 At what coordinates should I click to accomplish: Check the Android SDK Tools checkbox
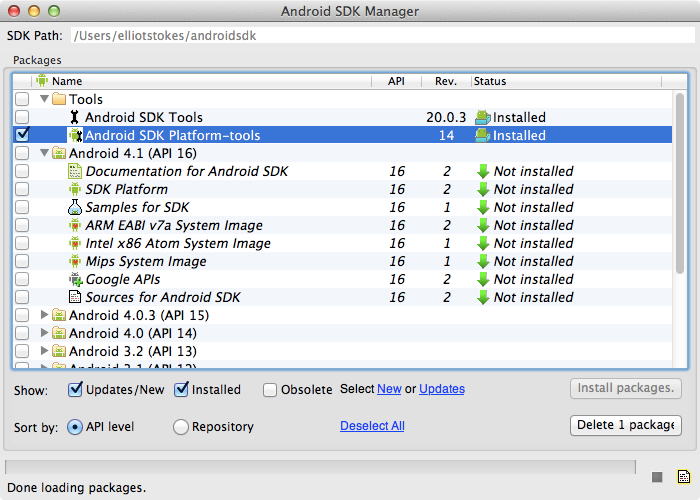(22, 117)
